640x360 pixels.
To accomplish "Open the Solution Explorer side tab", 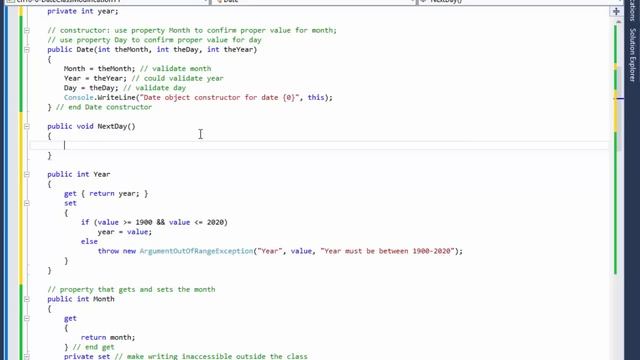I will tap(632, 55).
